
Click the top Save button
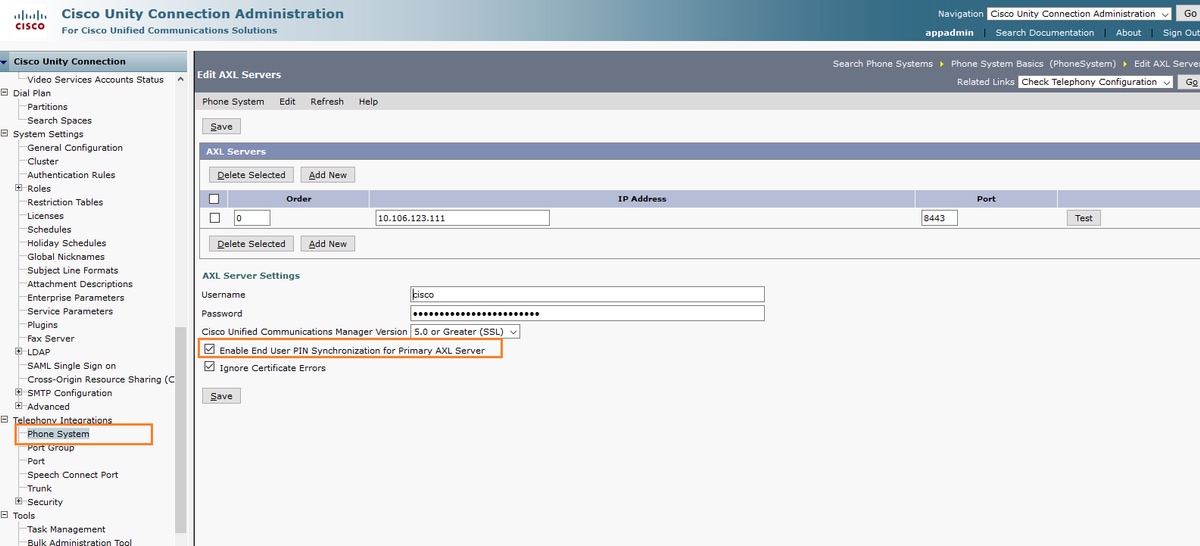221,127
